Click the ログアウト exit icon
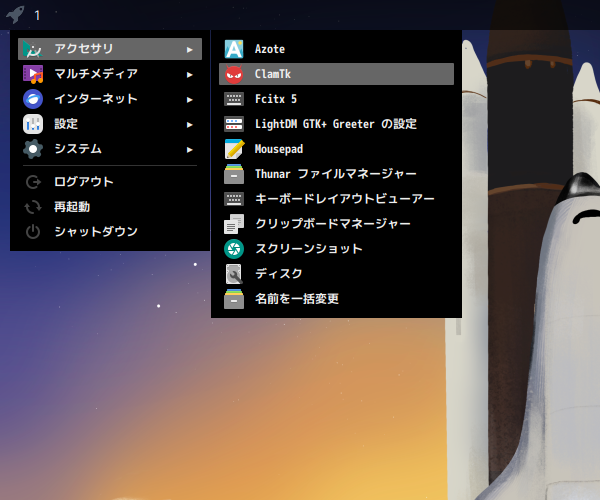 point(33,182)
